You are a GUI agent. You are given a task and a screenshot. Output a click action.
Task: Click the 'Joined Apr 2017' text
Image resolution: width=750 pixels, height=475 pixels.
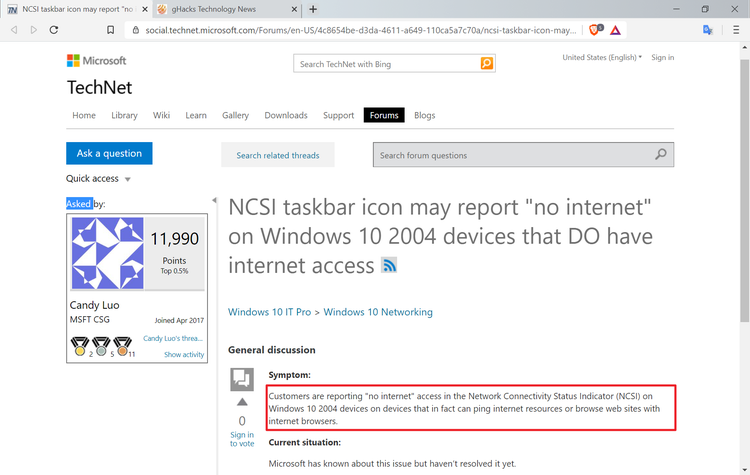point(179,320)
